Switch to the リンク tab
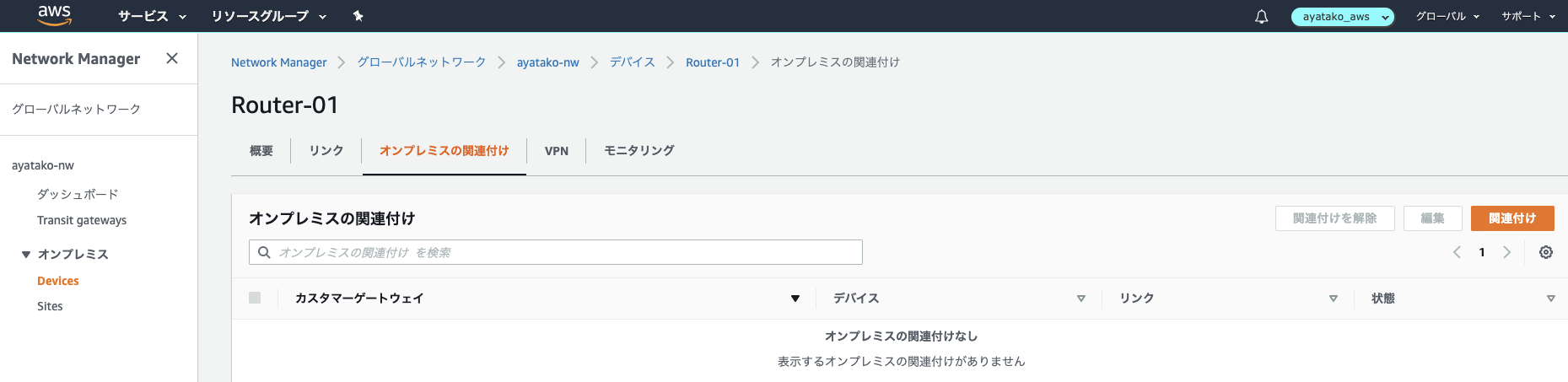 326,151
